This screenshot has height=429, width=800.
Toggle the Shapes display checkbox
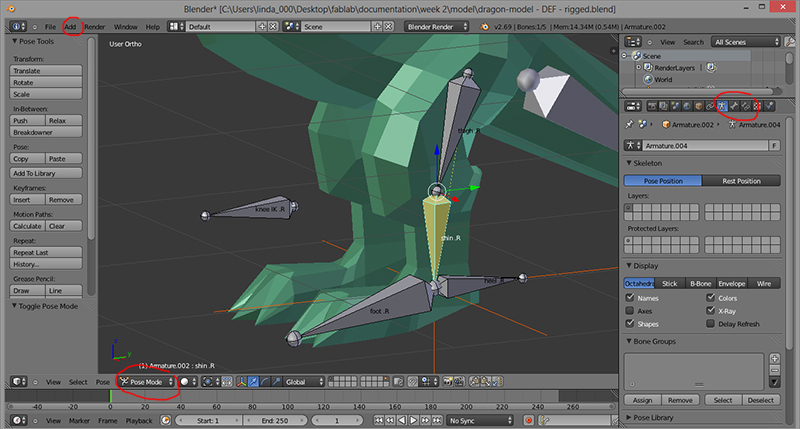tap(630, 323)
